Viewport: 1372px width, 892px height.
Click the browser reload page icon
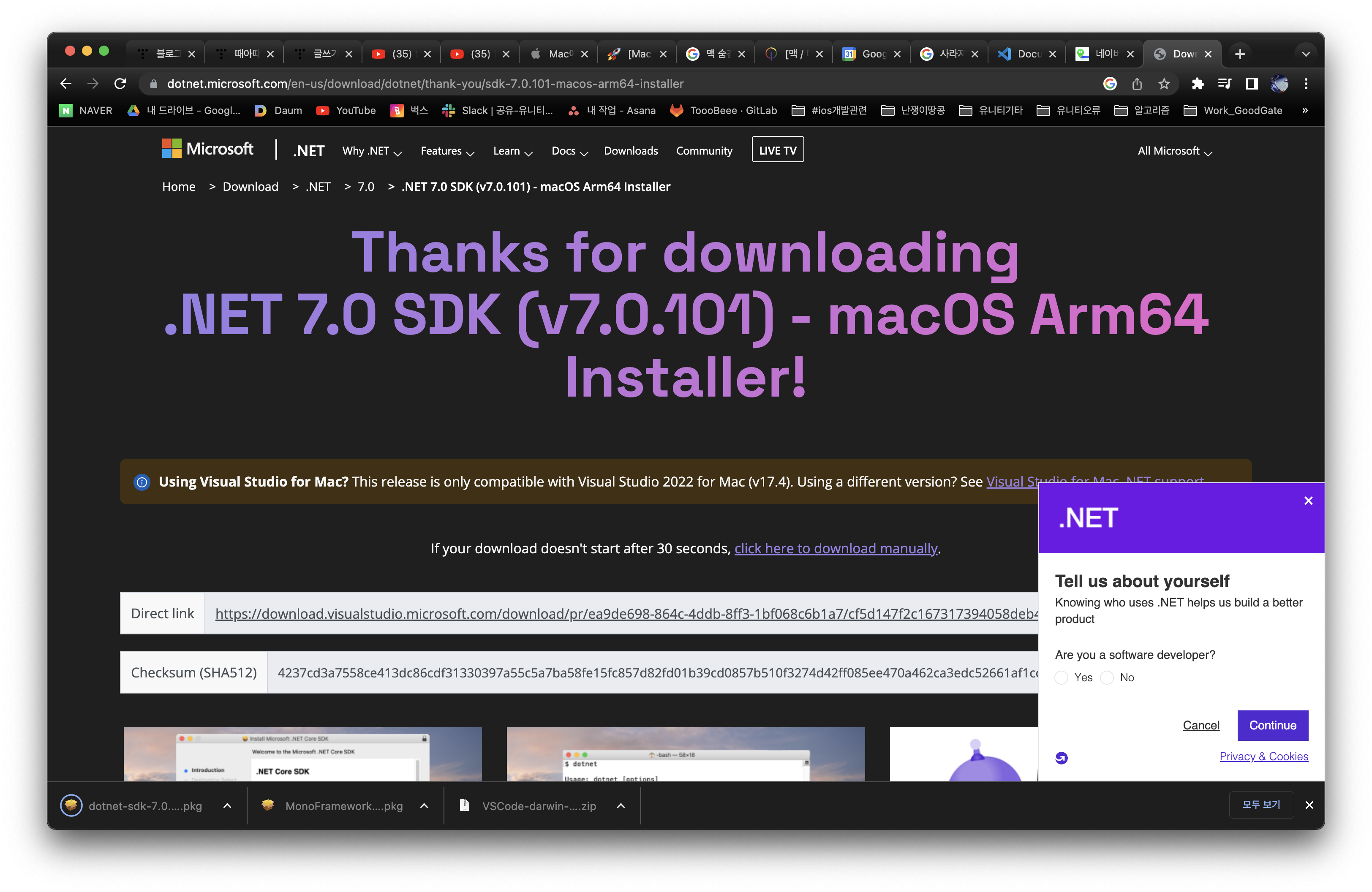pos(120,84)
